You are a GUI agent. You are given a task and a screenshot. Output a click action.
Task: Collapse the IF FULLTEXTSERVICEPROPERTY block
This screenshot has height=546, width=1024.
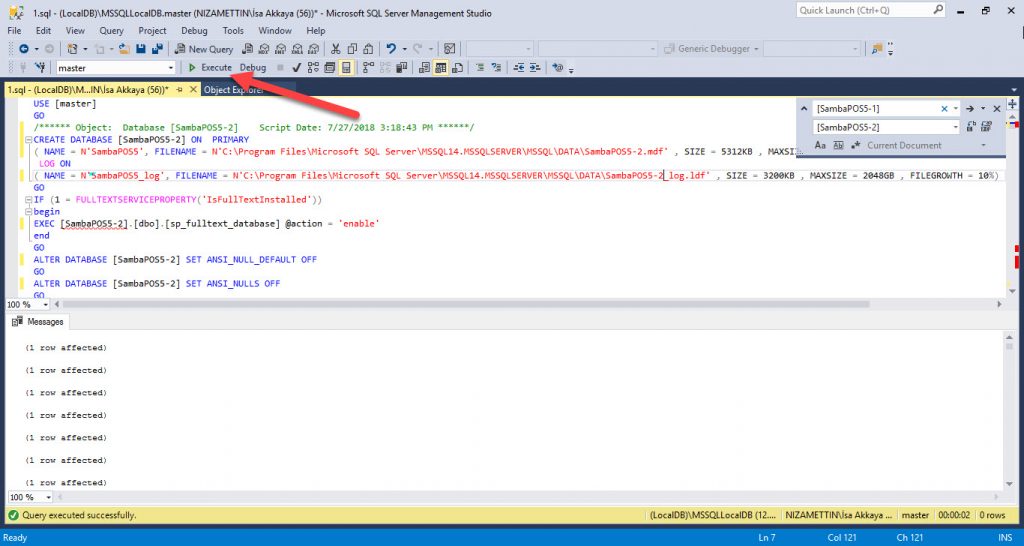click(27, 199)
